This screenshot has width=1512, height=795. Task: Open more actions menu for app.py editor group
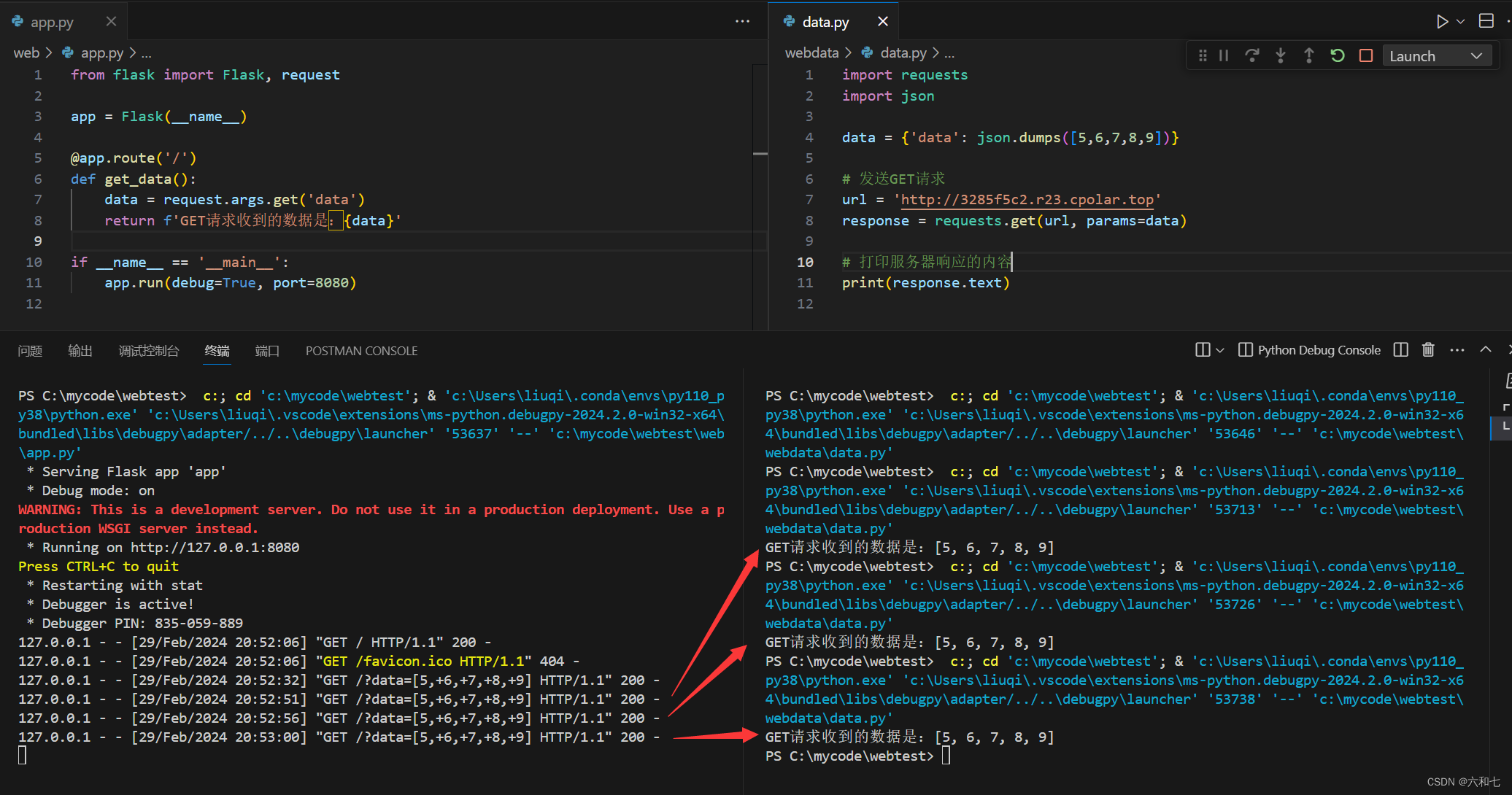pyautogui.click(x=742, y=21)
